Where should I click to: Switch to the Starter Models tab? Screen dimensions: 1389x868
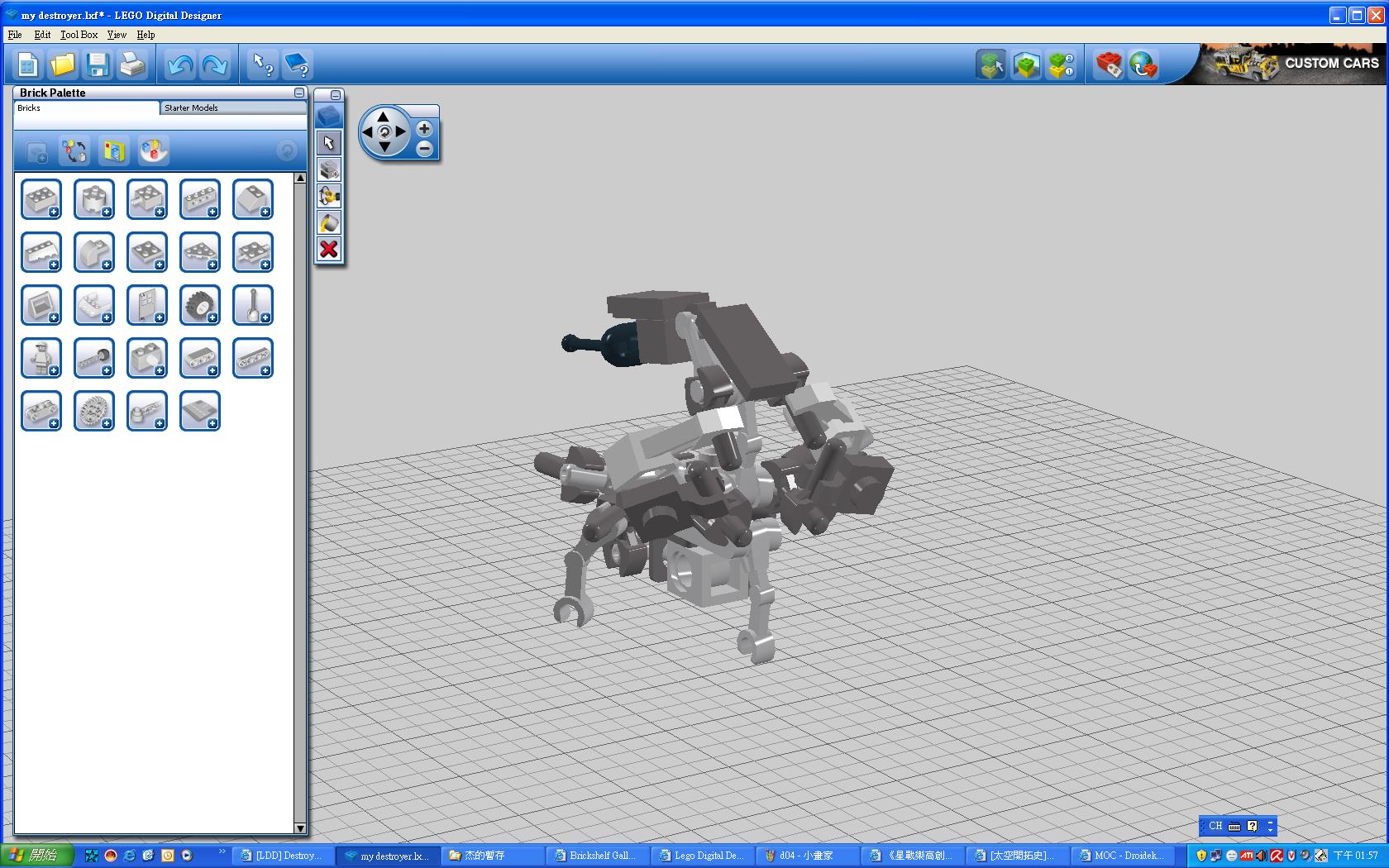click(x=191, y=107)
